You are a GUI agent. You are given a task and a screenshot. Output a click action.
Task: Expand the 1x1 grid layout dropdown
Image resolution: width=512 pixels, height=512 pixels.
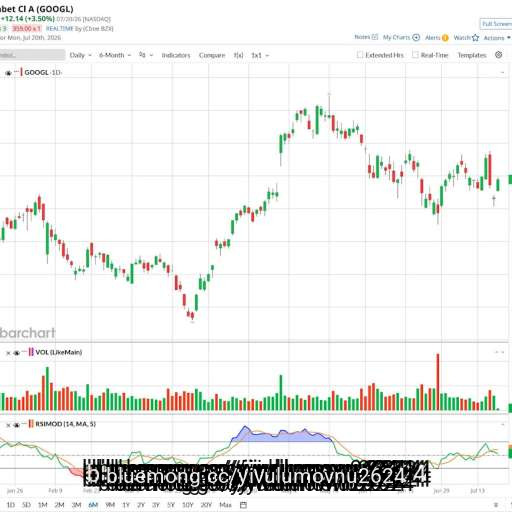260,55
